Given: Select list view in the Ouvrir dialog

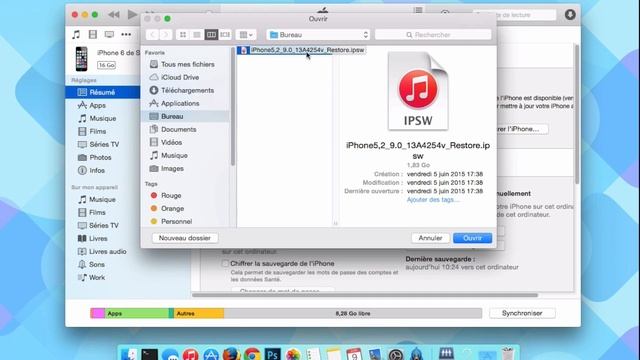Looking at the screenshot, I should click(197, 35).
